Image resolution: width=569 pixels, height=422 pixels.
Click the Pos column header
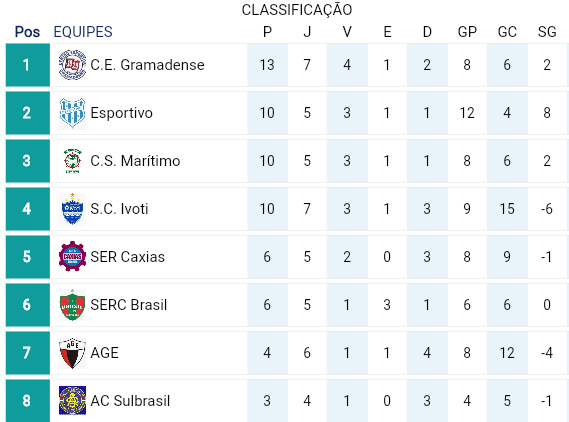pos(27,32)
